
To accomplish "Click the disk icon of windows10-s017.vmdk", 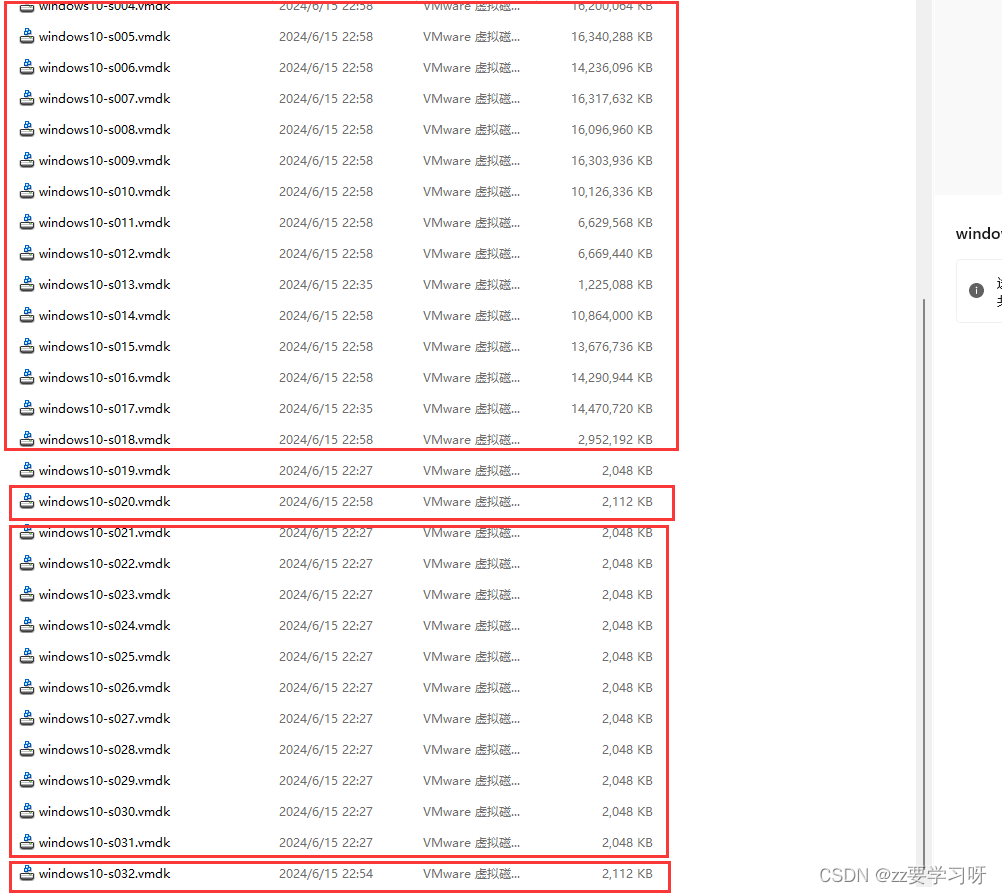I will point(27,408).
